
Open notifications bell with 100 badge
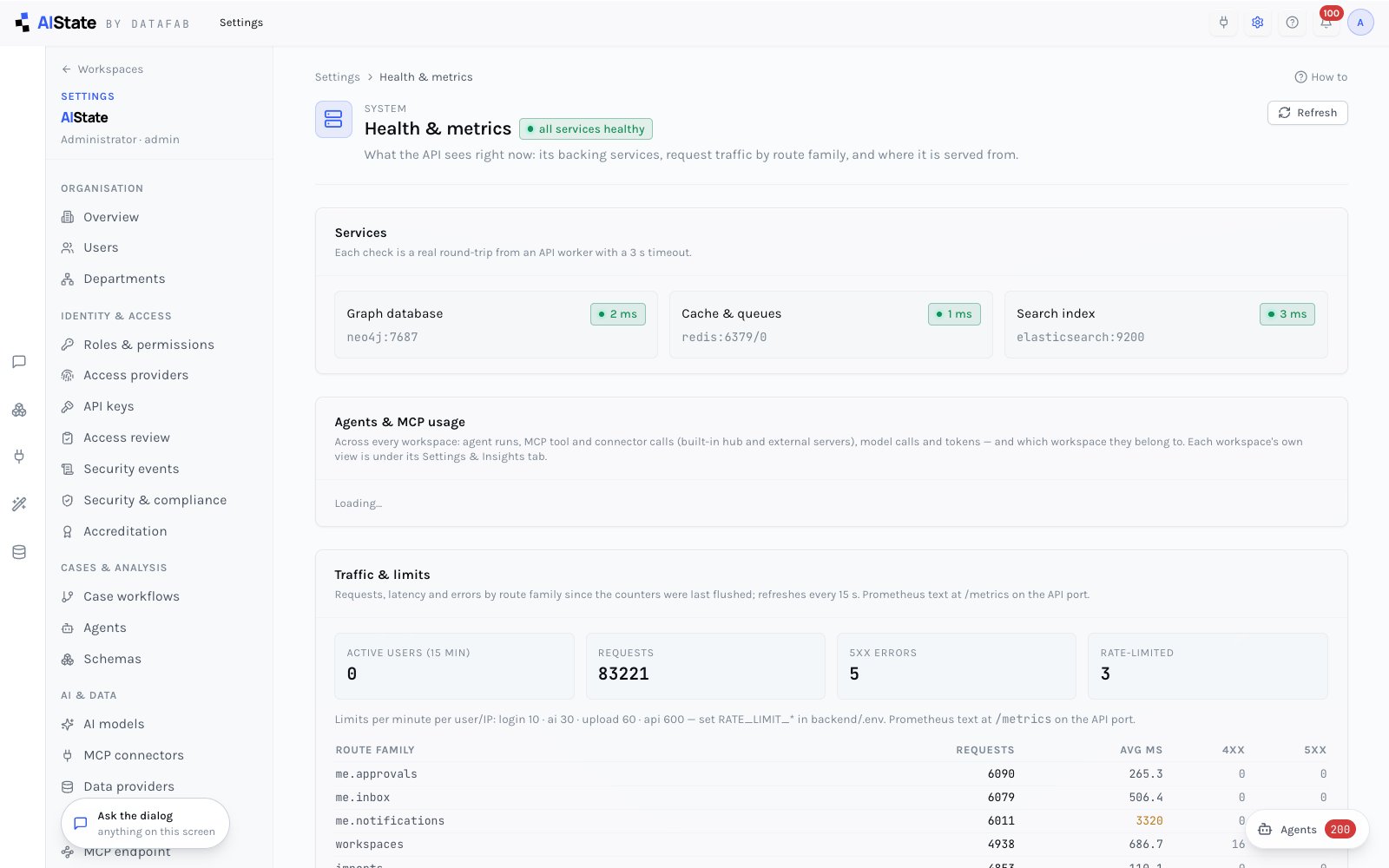tap(1326, 23)
